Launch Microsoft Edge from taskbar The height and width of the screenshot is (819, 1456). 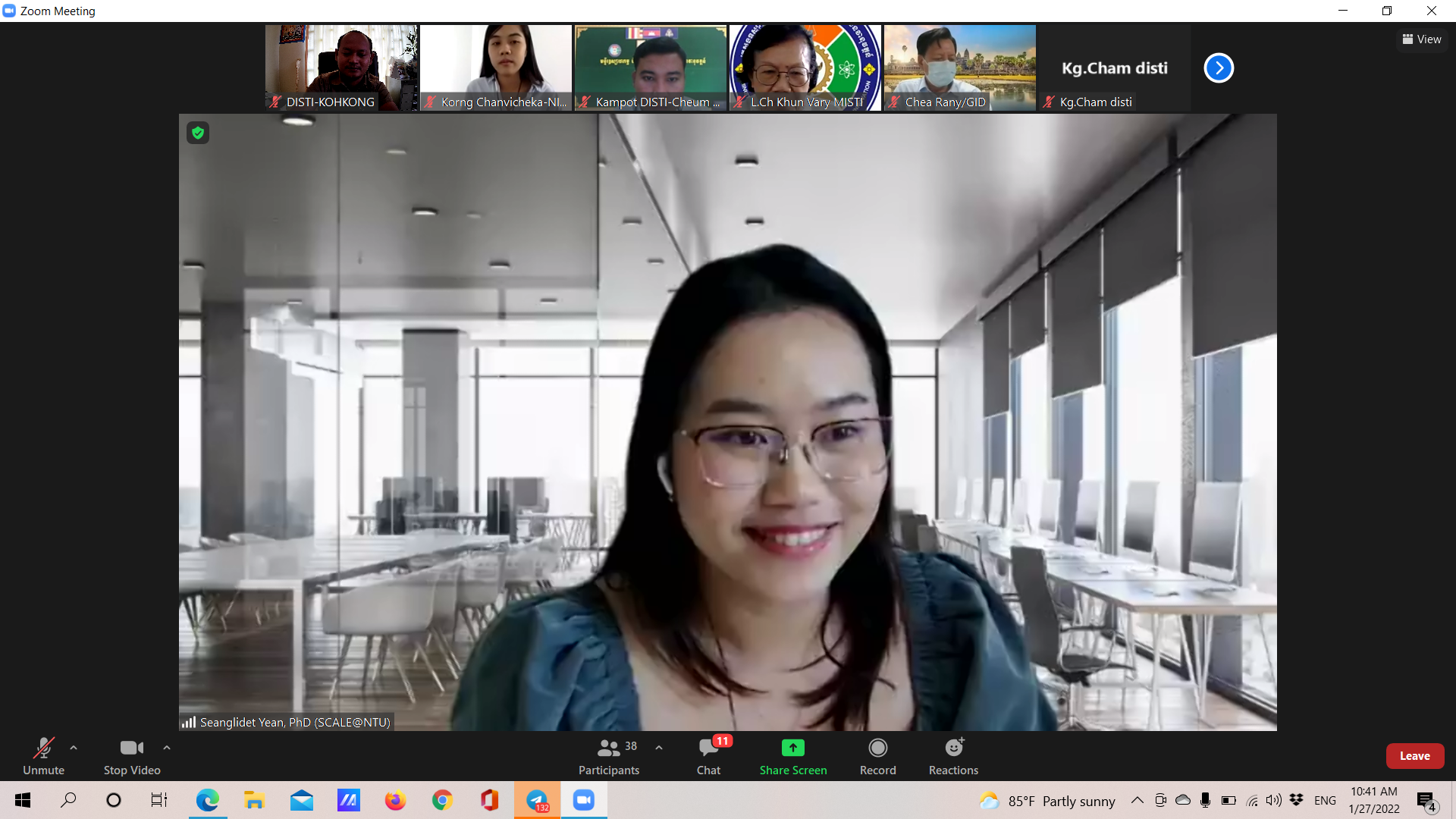[x=207, y=800]
